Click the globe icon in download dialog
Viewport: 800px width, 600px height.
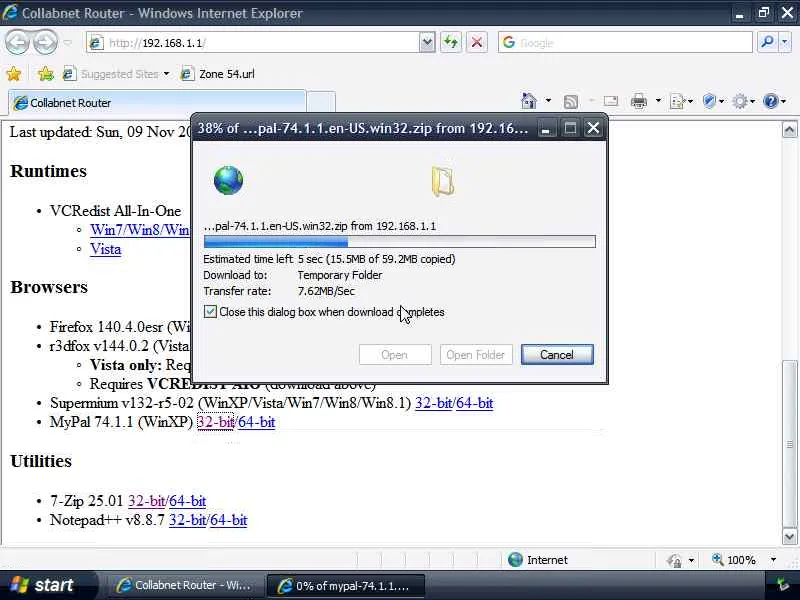228,180
